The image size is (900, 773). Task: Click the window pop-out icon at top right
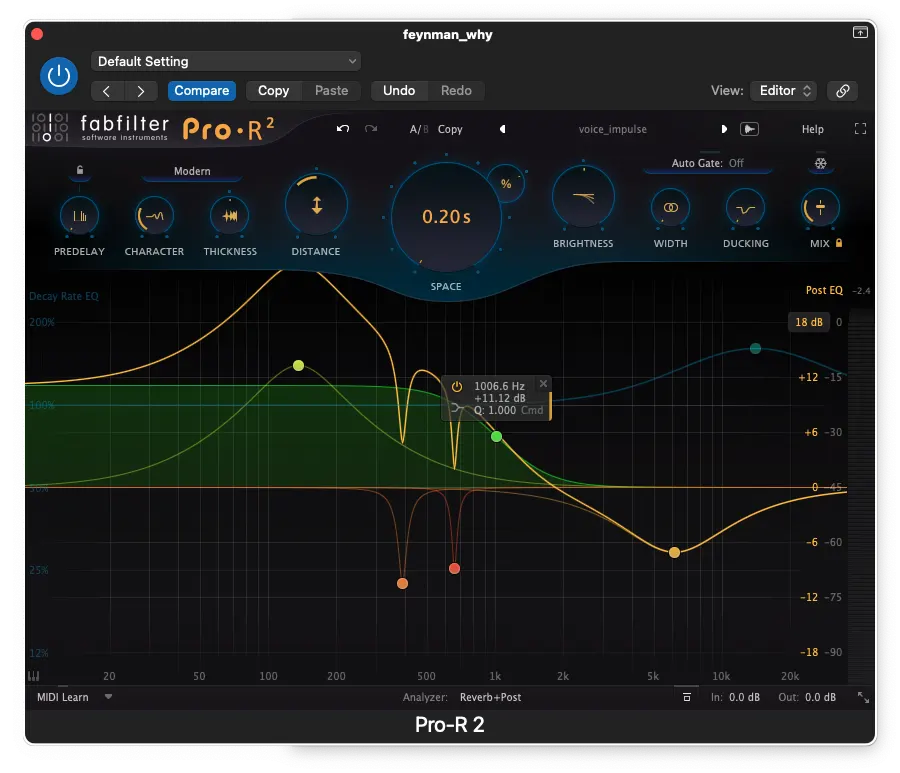point(860,32)
